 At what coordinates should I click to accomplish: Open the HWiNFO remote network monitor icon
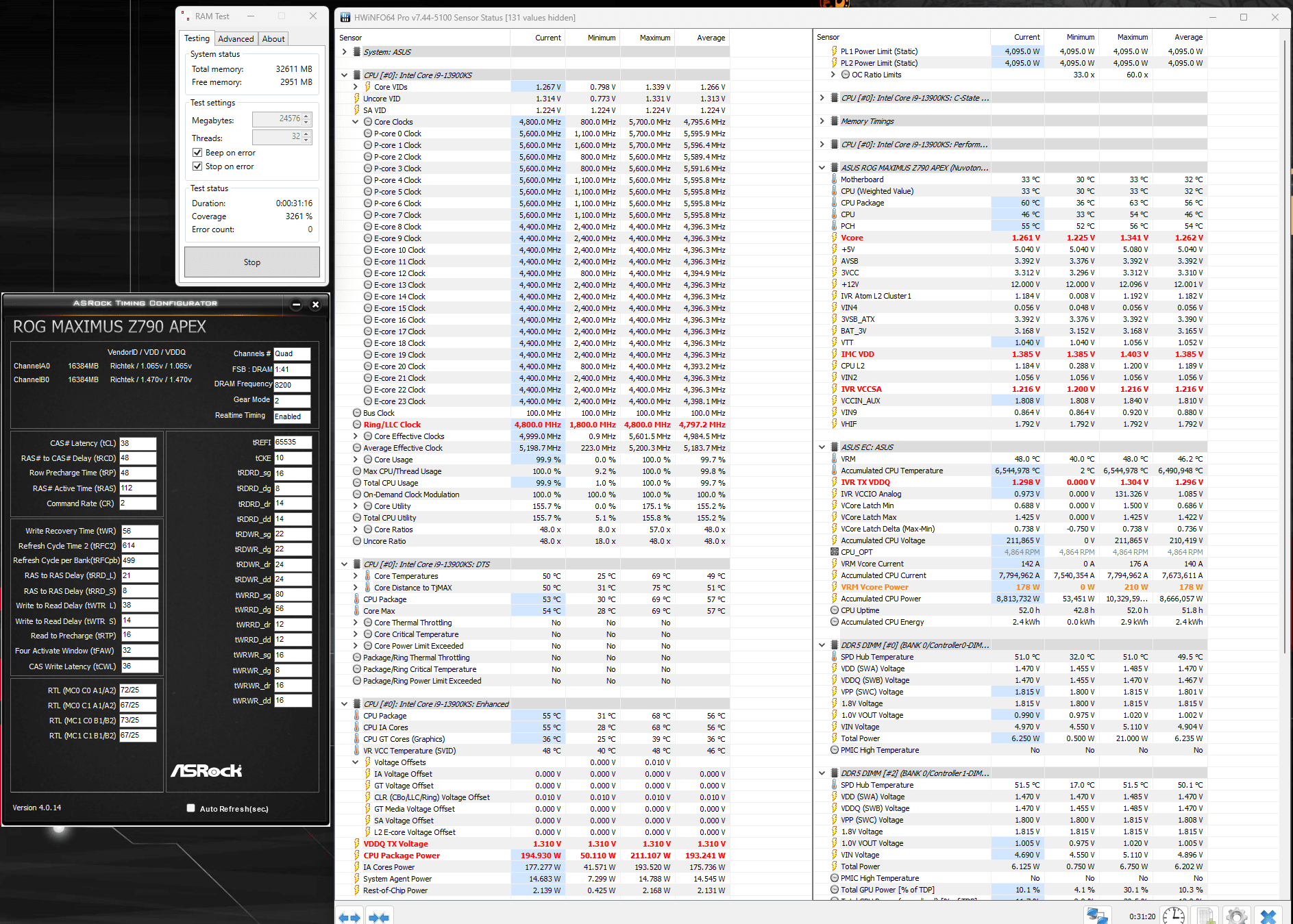(1097, 916)
